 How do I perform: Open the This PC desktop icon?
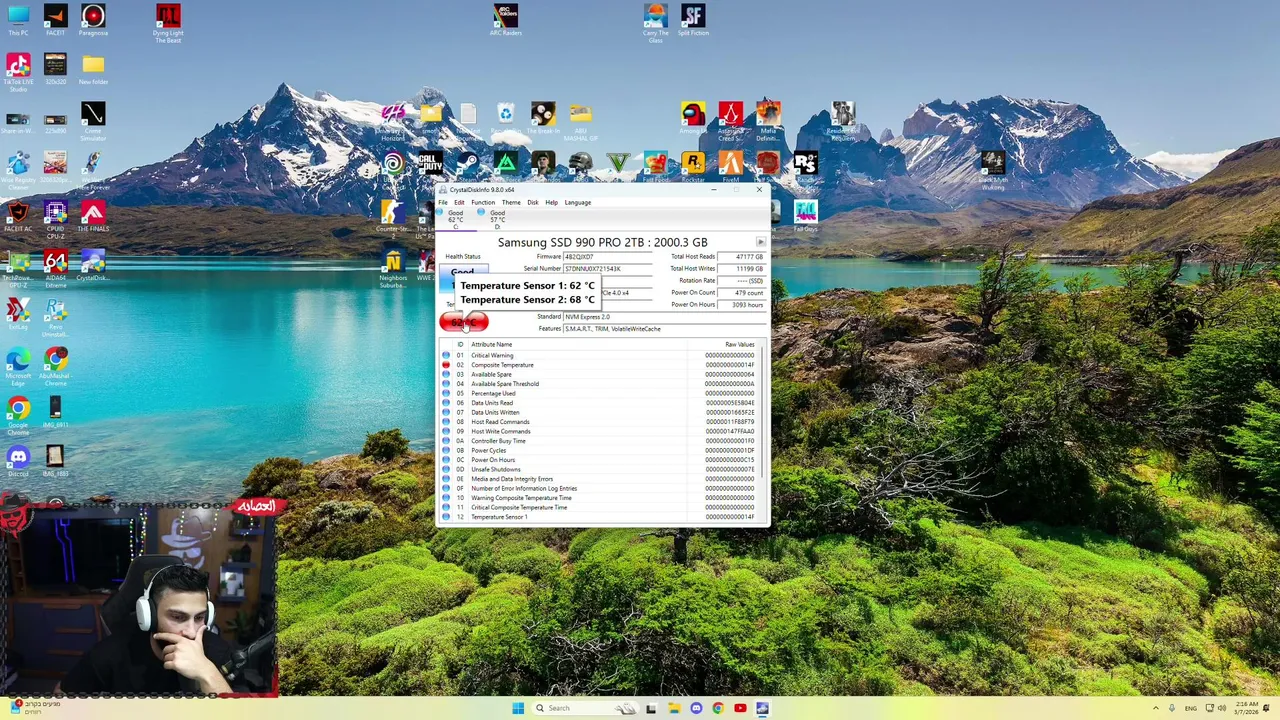[18, 21]
